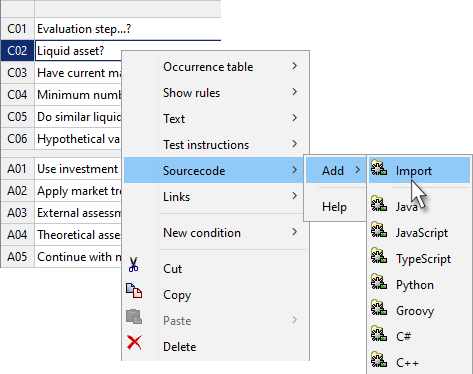Choose Groovy in the Add submenu
Viewport: 473px width, 374px height.
(419, 310)
